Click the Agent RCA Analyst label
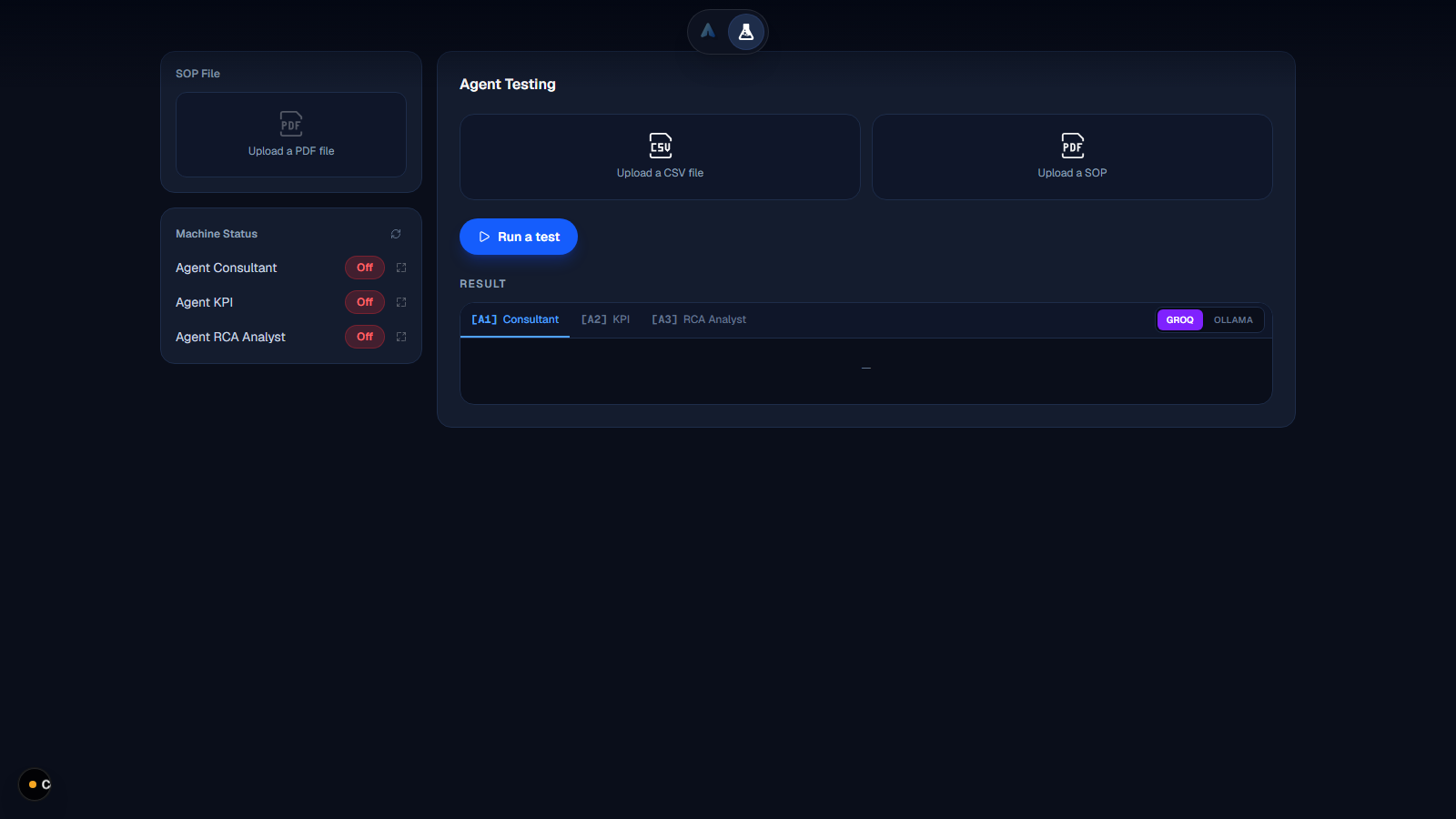Image resolution: width=1456 pixels, height=819 pixels. tap(230, 337)
